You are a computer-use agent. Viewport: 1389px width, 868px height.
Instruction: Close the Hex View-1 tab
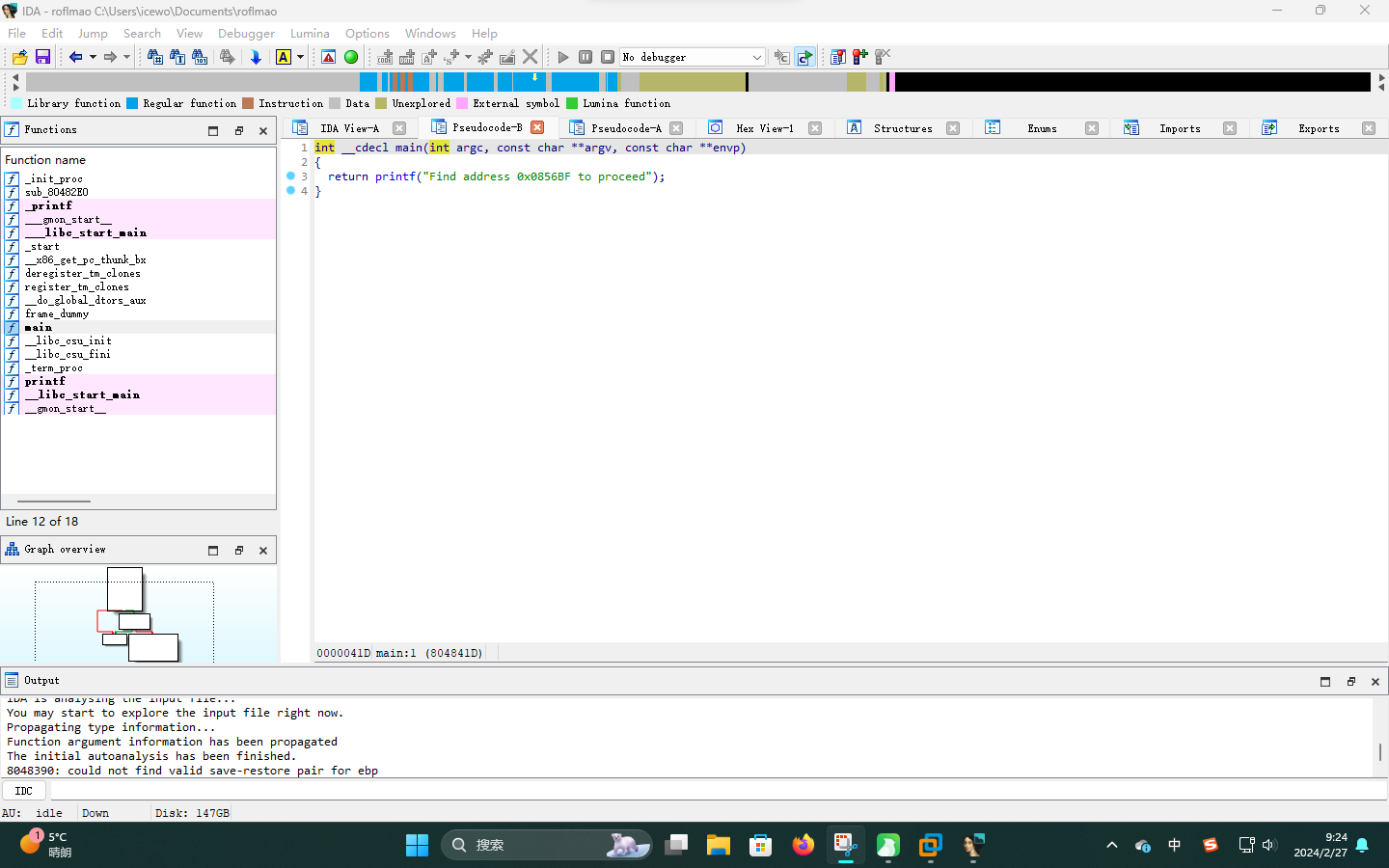[815, 128]
